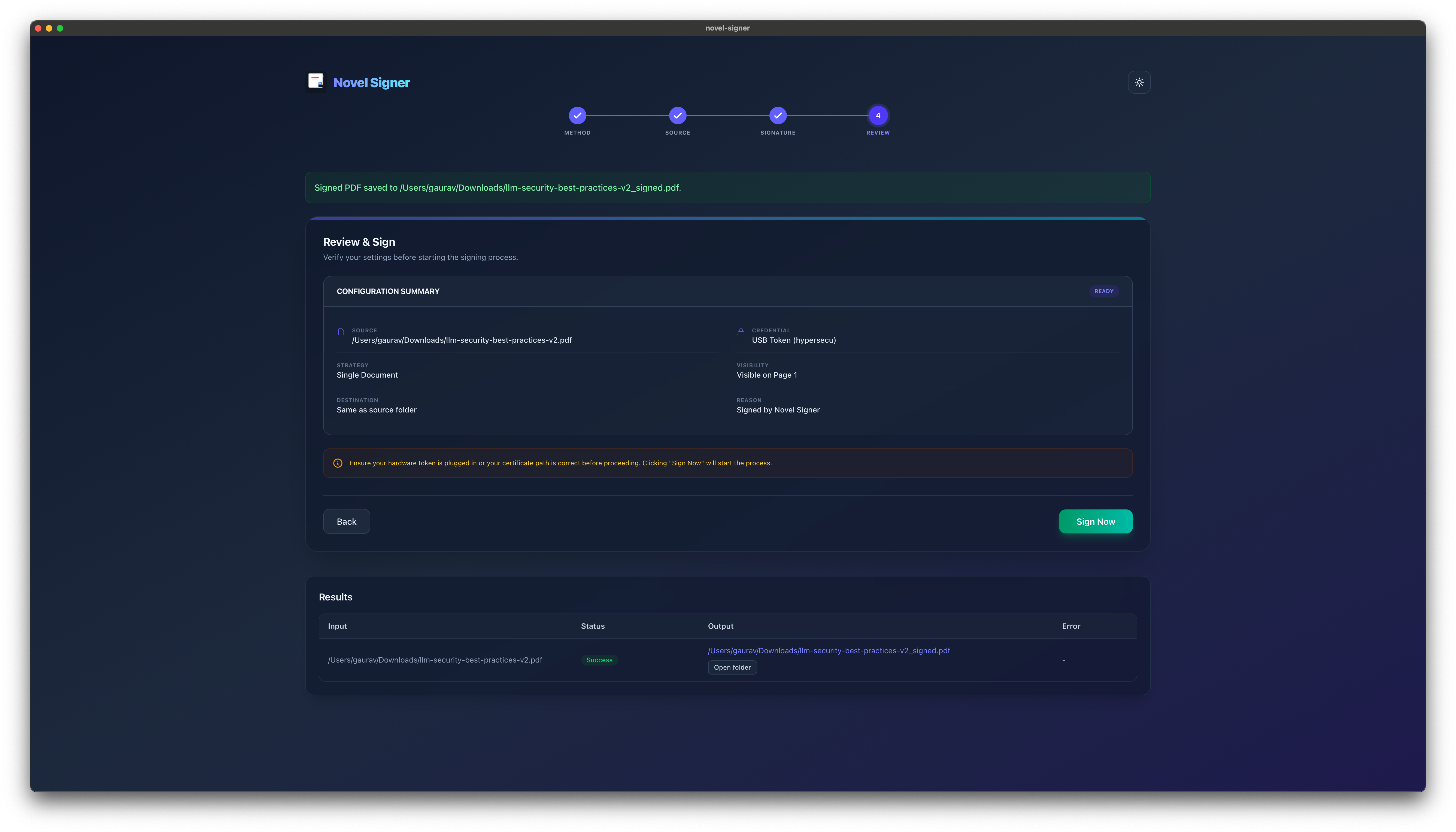Go to the Signature step checkmark

[x=778, y=116]
